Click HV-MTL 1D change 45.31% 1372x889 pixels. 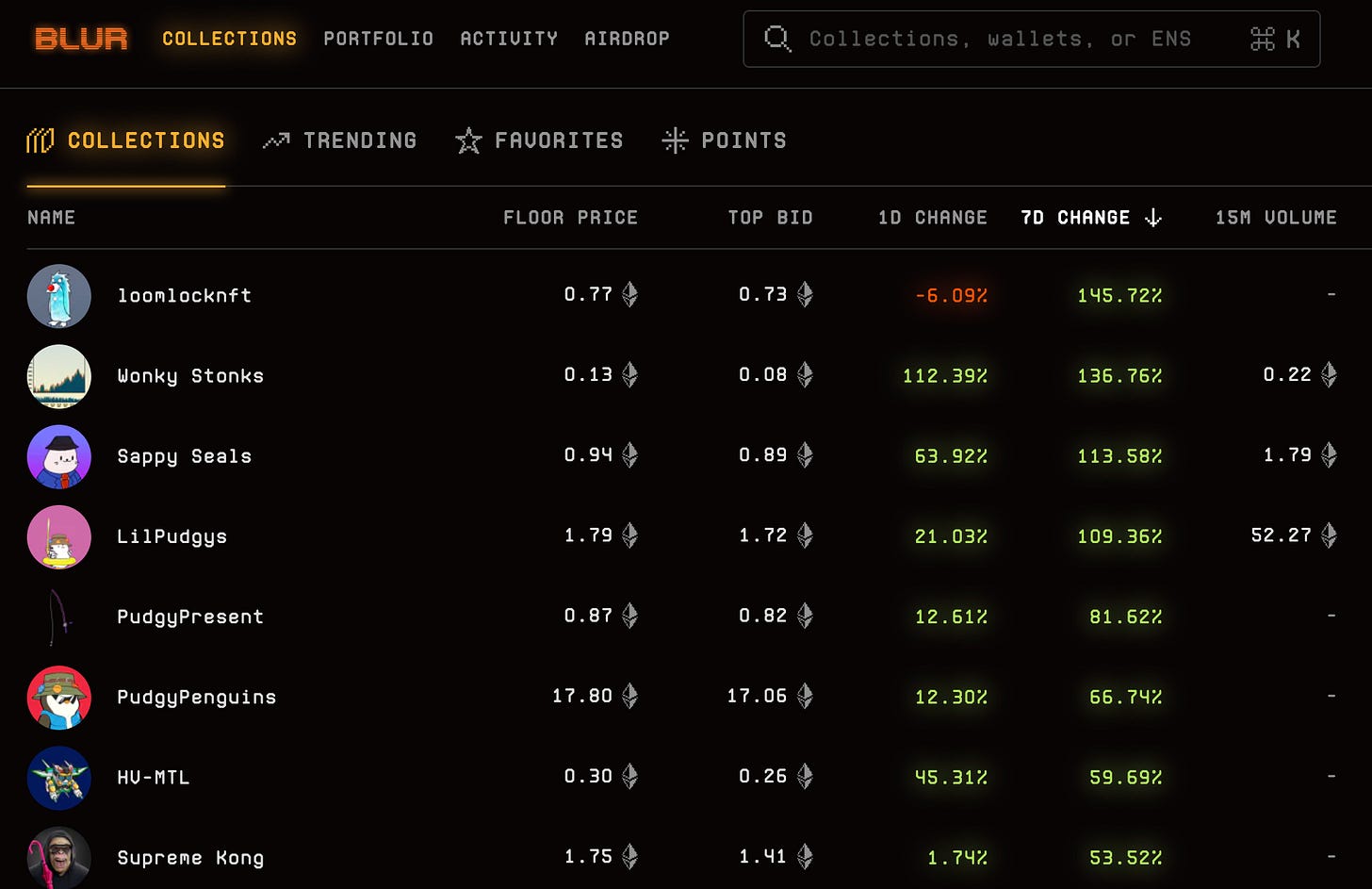click(x=951, y=778)
